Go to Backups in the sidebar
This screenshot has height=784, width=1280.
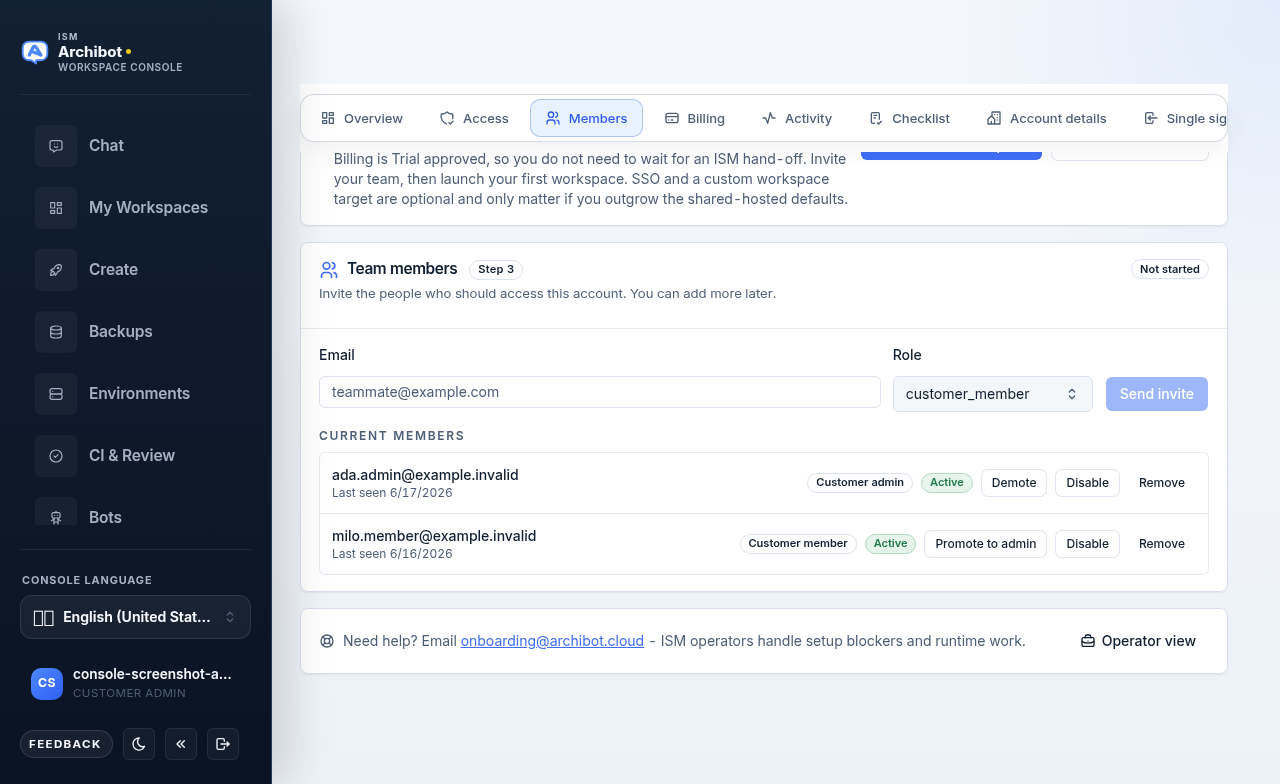point(135,331)
